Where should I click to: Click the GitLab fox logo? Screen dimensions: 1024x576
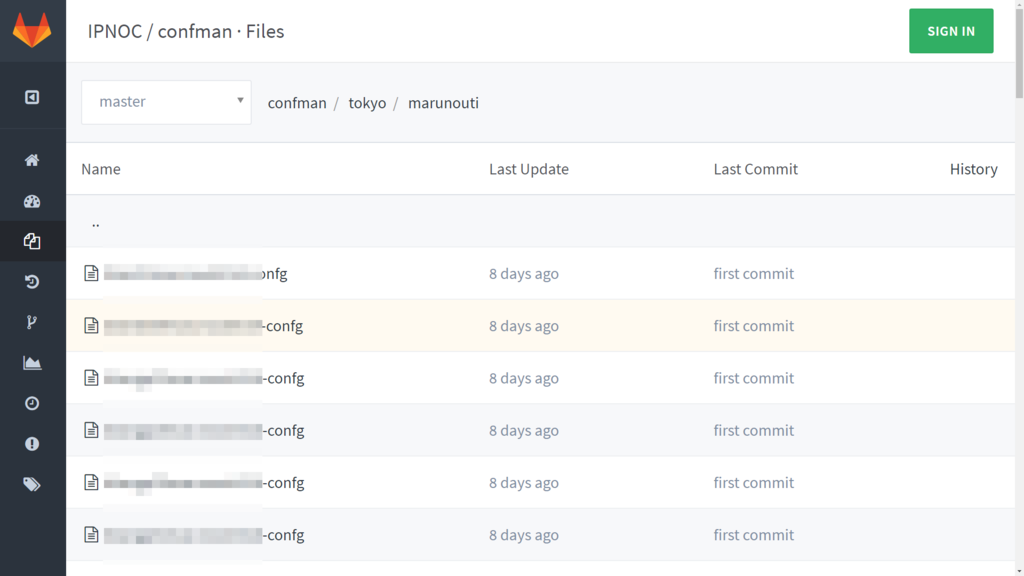click(32, 30)
